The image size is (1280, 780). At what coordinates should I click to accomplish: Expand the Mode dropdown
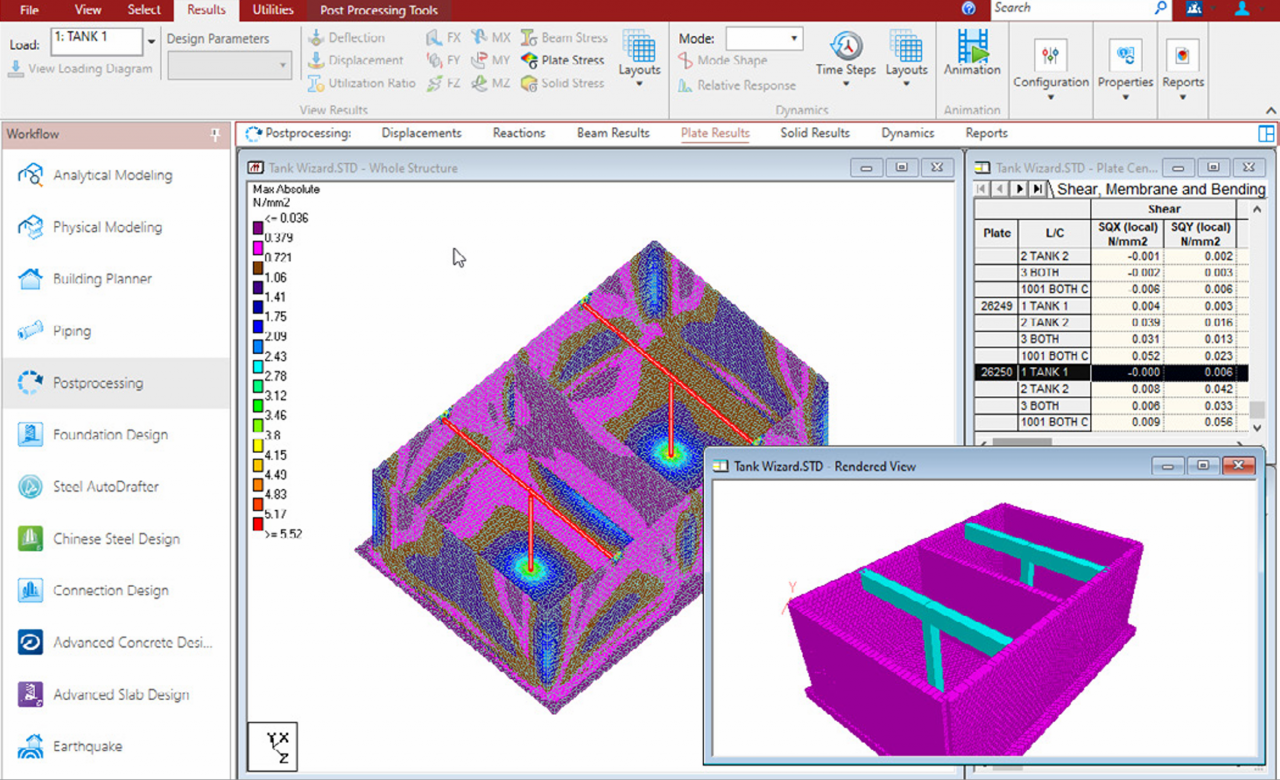pos(795,39)
